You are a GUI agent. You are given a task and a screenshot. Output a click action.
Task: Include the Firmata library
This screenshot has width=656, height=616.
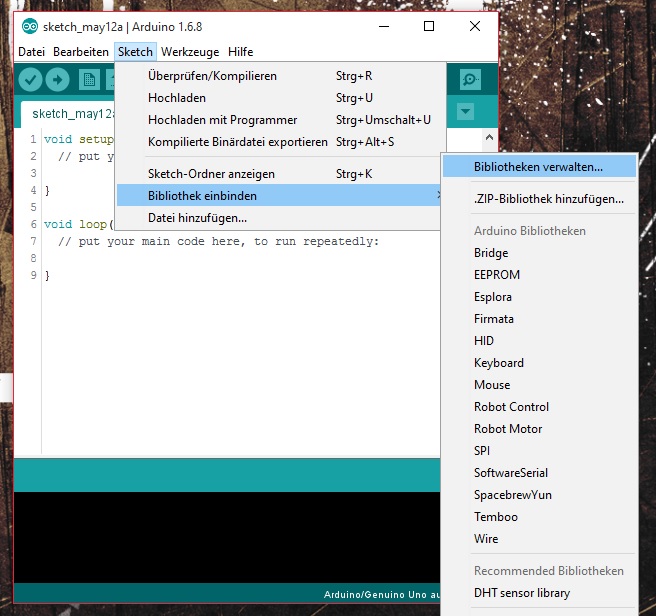point(539,319)
